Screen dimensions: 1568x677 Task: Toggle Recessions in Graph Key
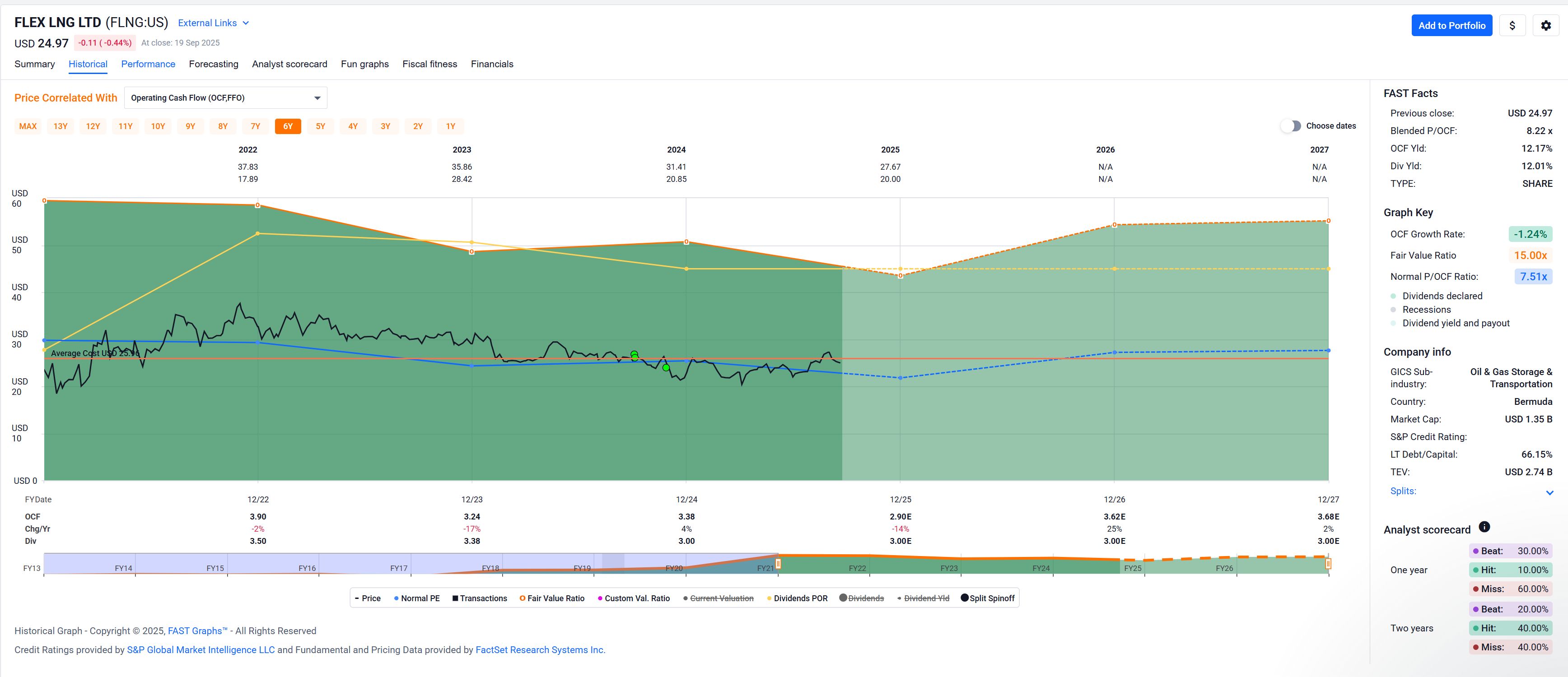click(1426, 310)
